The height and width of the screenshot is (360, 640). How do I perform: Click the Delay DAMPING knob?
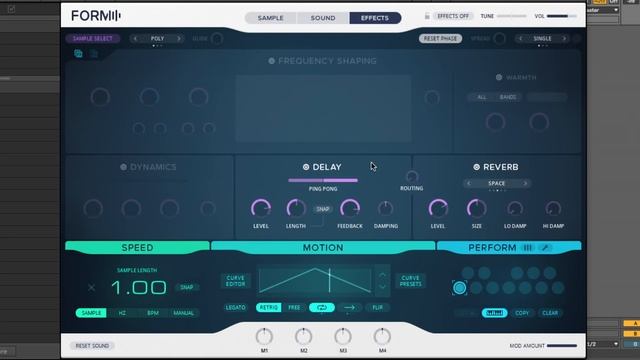tap(385, 209)
